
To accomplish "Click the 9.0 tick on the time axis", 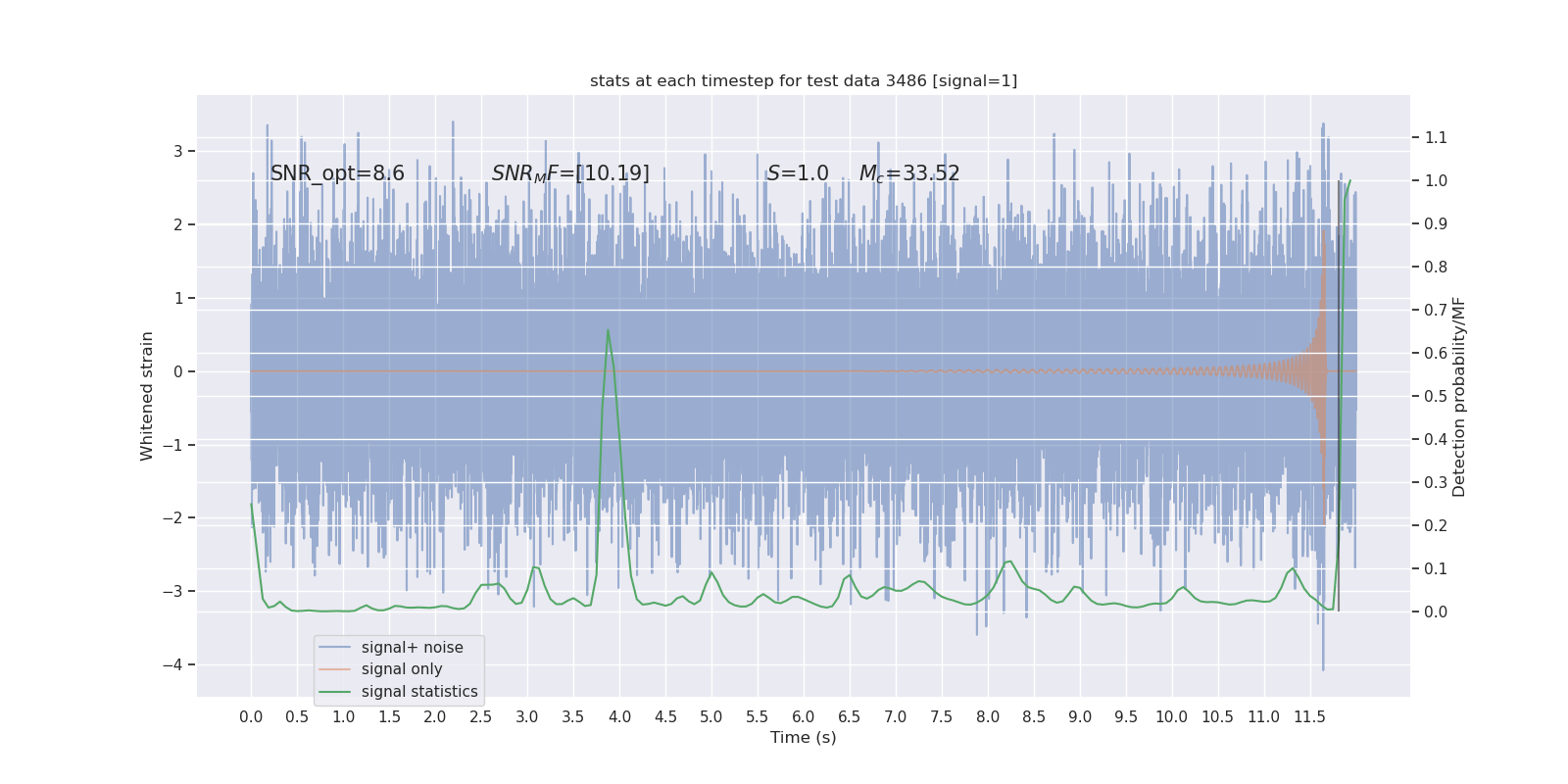I will pos(1080,716).
